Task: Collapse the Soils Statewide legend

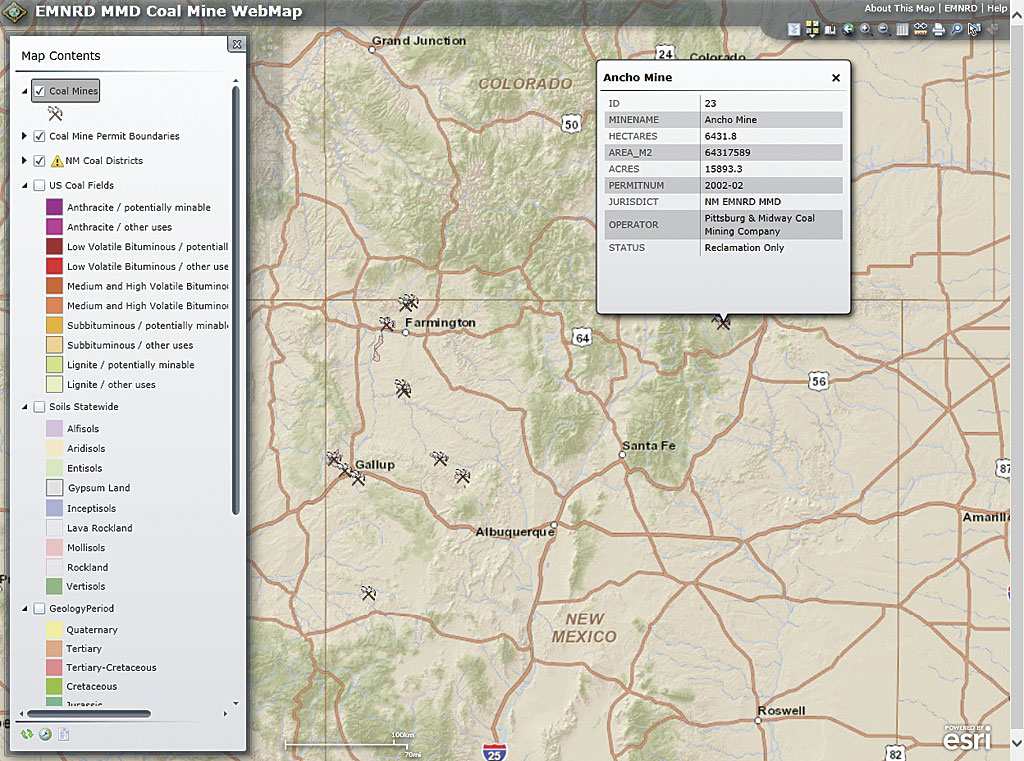Action: pos(25,407)
